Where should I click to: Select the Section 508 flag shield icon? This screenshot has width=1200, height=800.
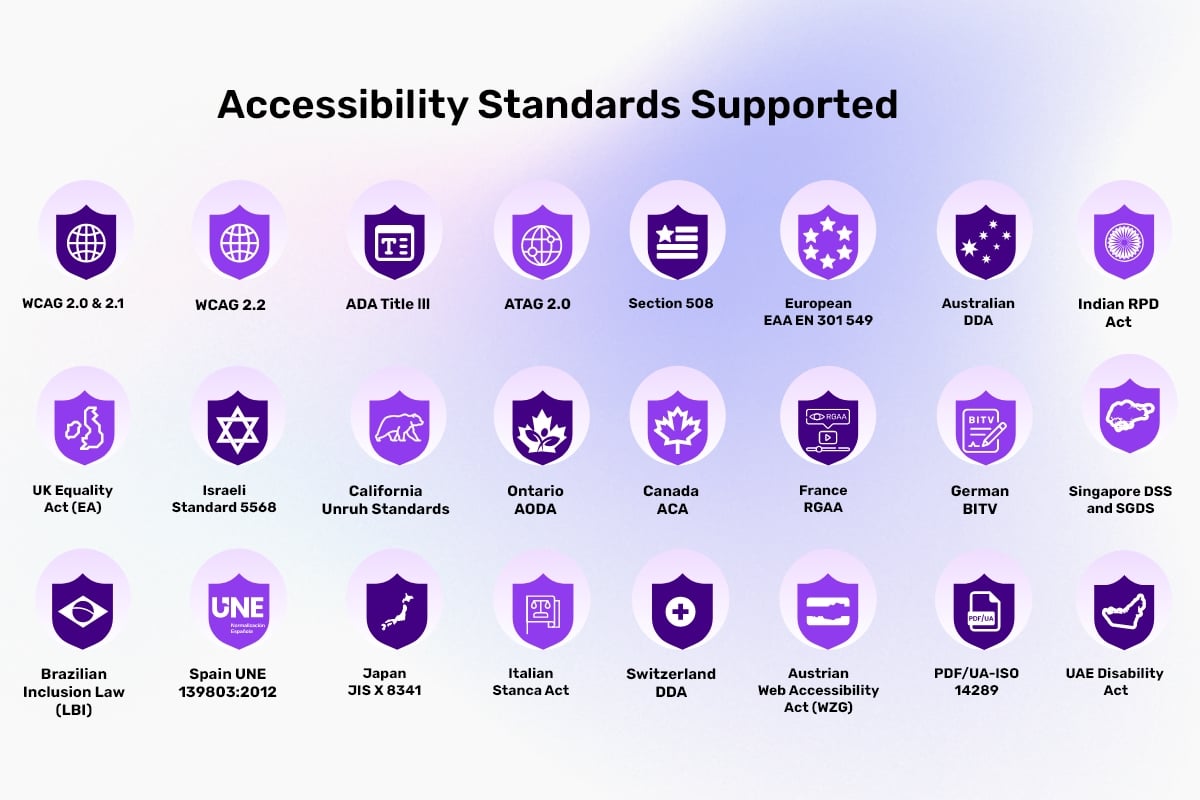pos(677,242)
